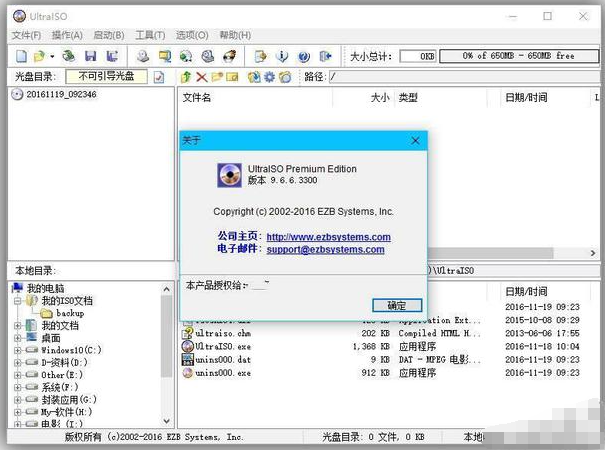Click the Convert image toolbar icon
This screenshot has height=450, width=605.
165,56
